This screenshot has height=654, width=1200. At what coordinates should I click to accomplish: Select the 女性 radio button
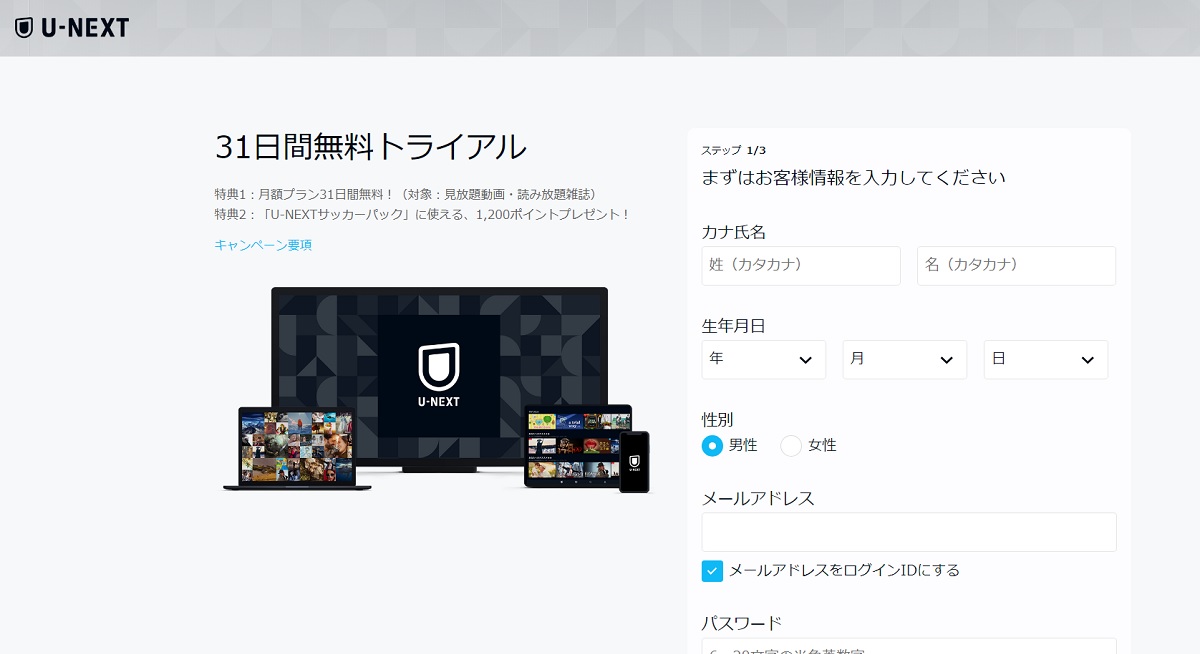coord(791,446)
